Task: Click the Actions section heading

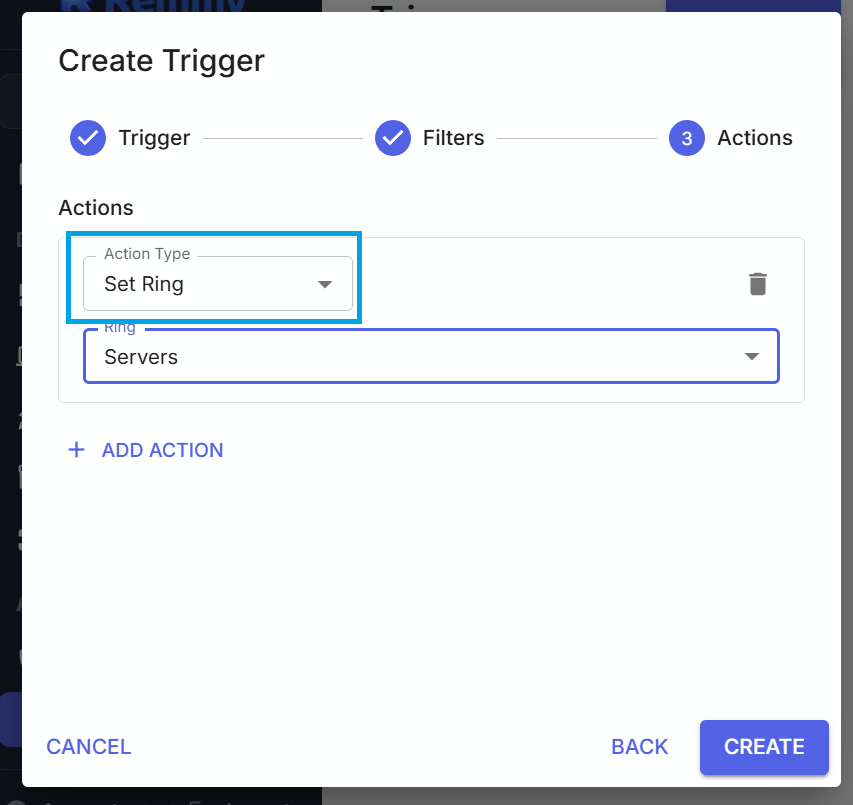Action: [96, 208]
